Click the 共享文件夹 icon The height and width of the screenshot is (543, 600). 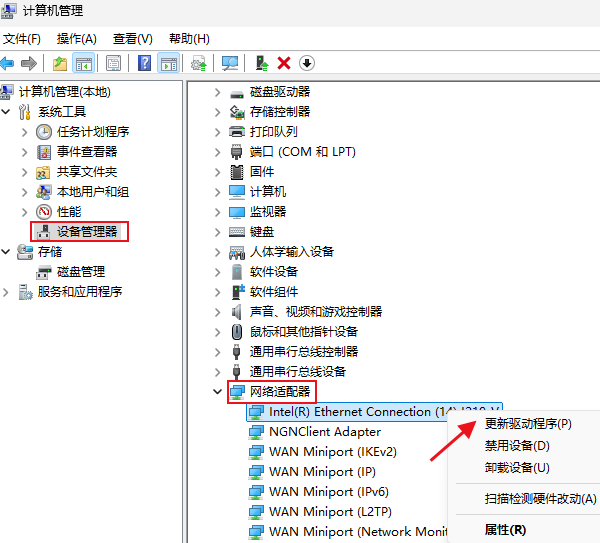43,172
